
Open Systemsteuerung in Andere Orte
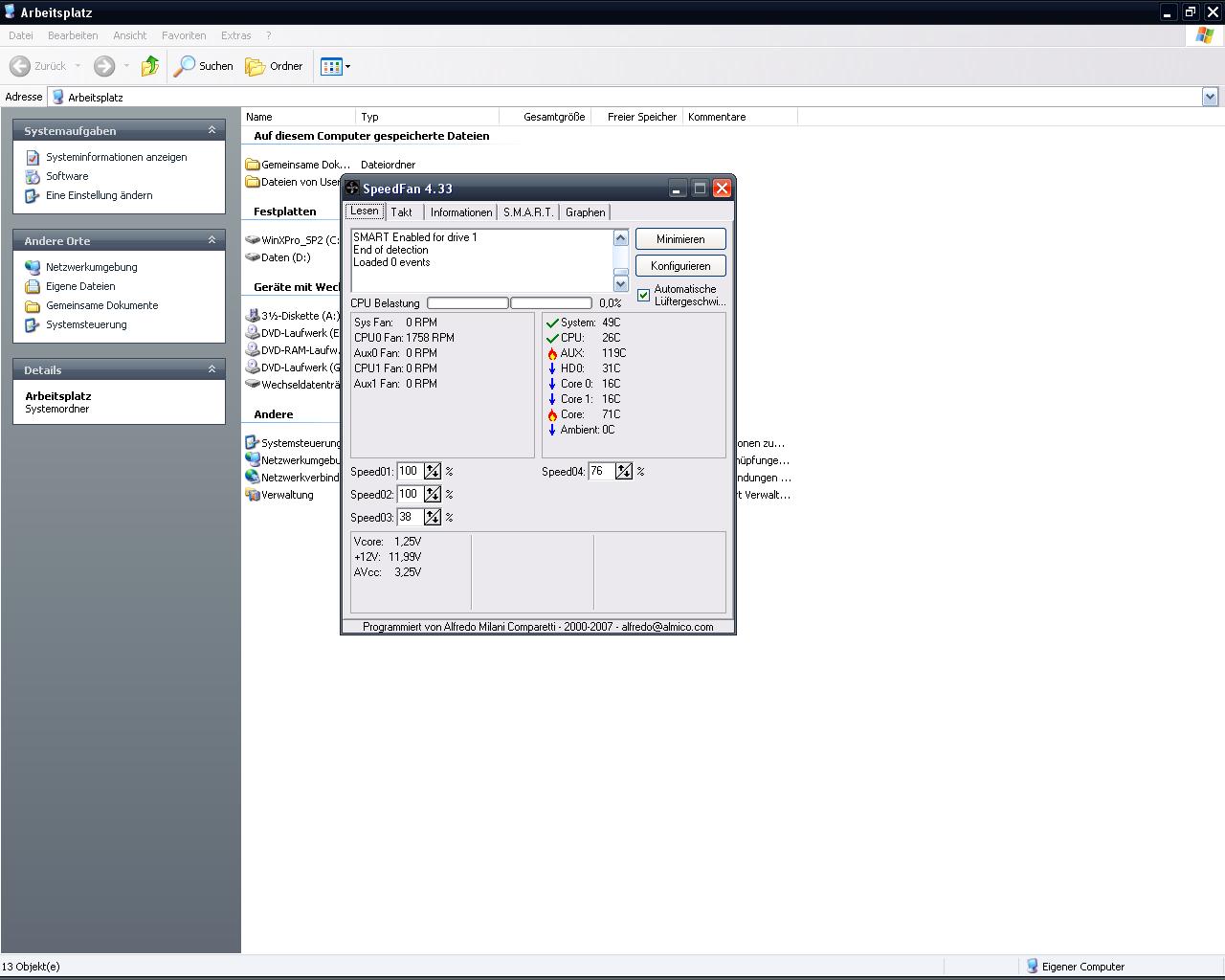pyautogui.click(x=86, y=324)
